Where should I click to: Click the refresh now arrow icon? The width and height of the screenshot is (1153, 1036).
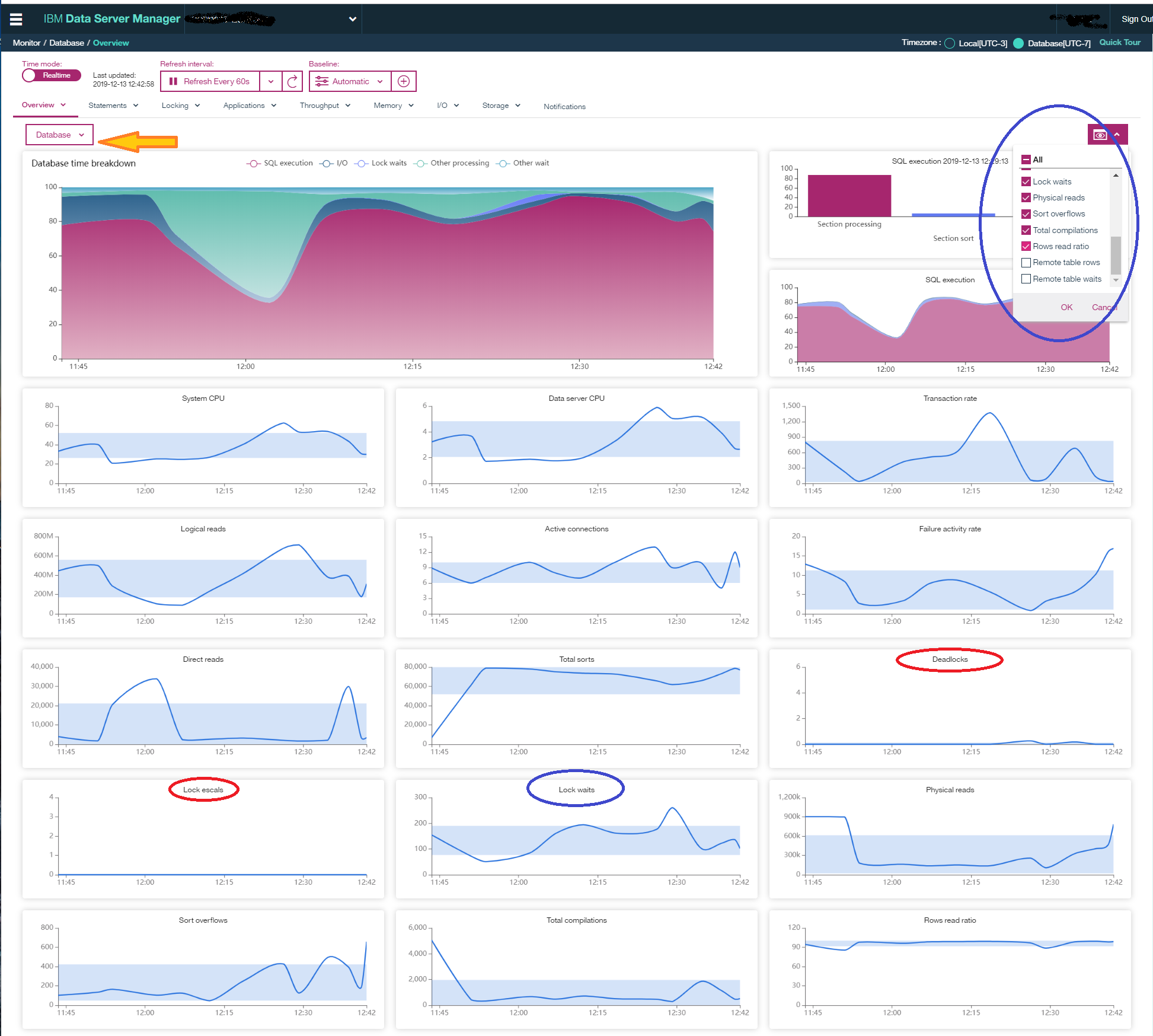(x=292, y=81)
